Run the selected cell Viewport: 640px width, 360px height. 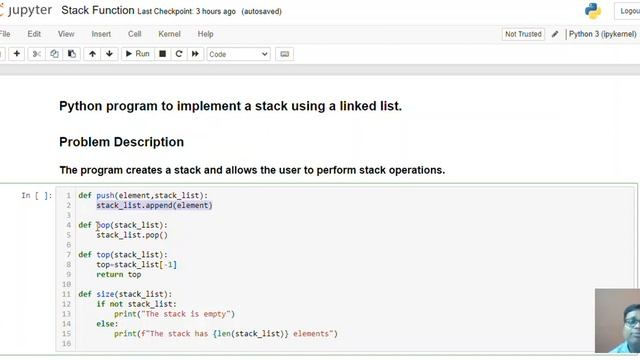point(138,54)
